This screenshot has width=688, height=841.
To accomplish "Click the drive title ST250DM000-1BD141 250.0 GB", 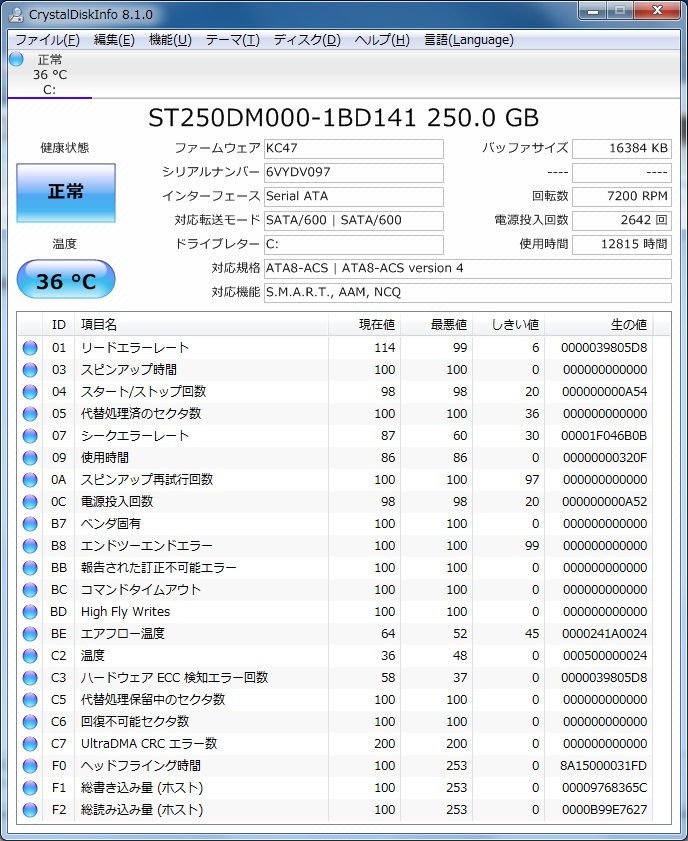I will coord(343,118).
